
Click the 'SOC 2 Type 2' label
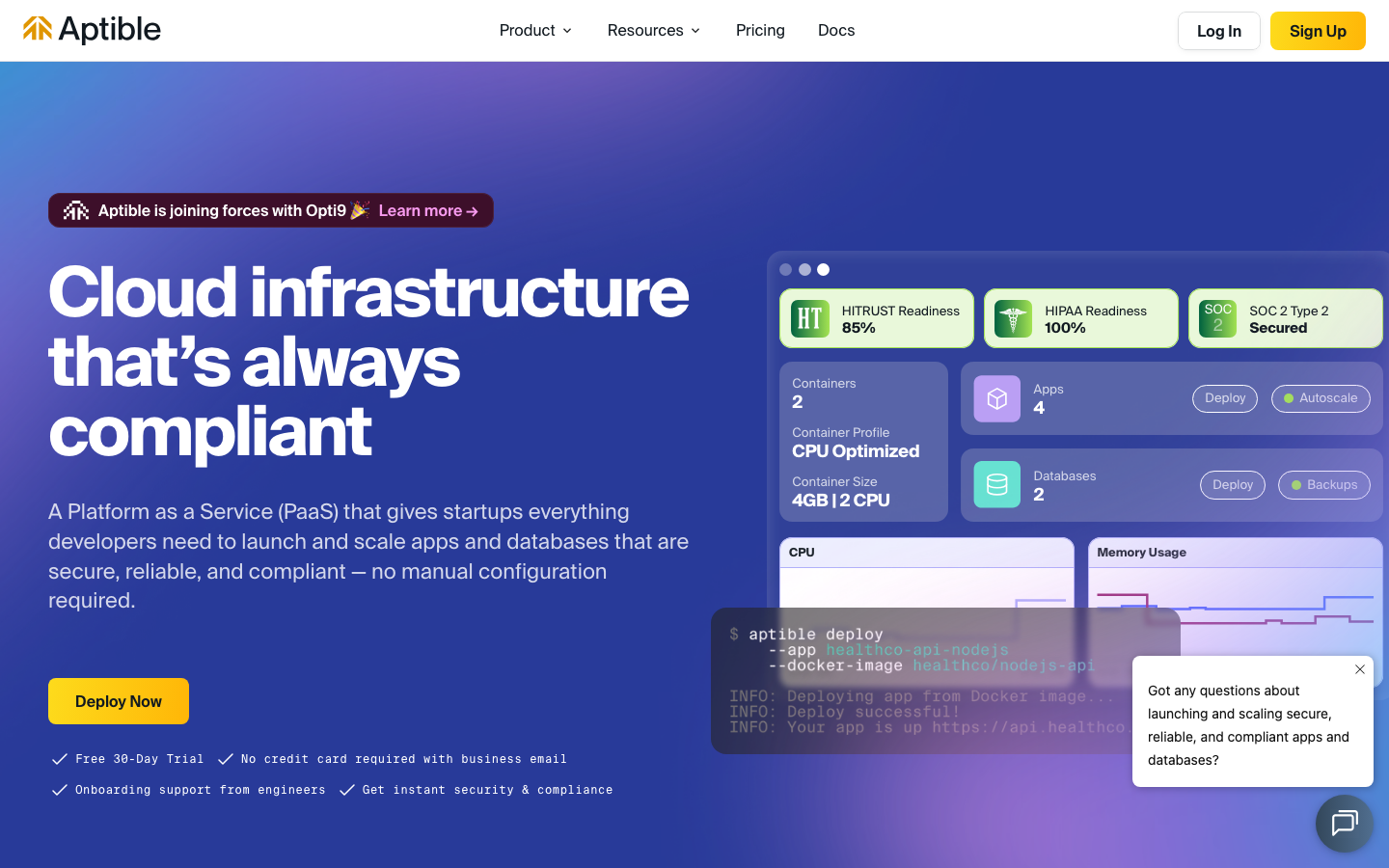pos(1289,311)
